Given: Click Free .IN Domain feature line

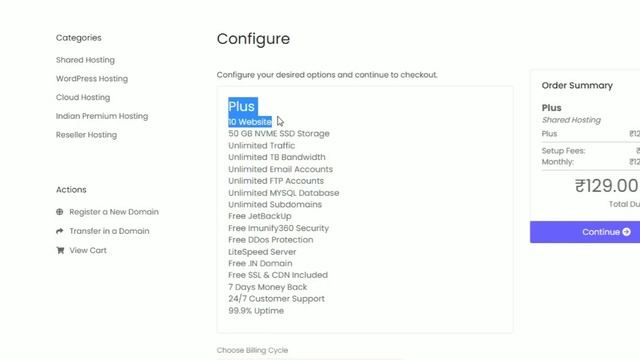Looking at the screenshot, I should pyautogui.click(x=260, y=263).
